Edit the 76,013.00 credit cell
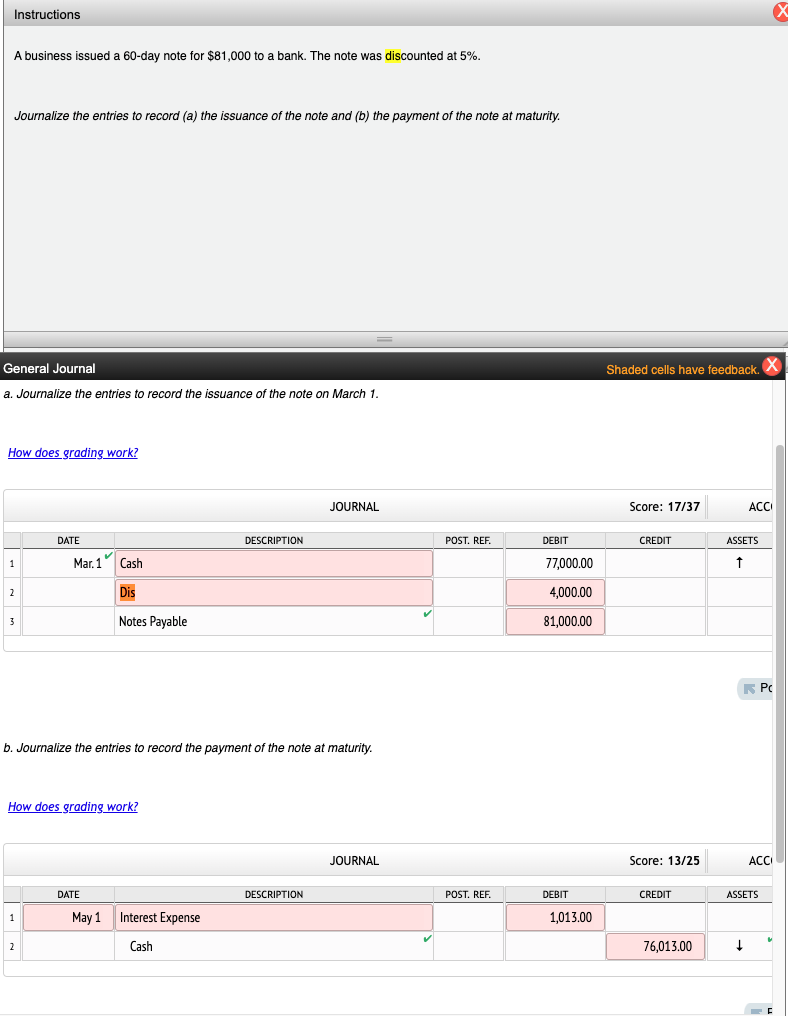Viewport: 788px width, 1016px height. (655, 946)
